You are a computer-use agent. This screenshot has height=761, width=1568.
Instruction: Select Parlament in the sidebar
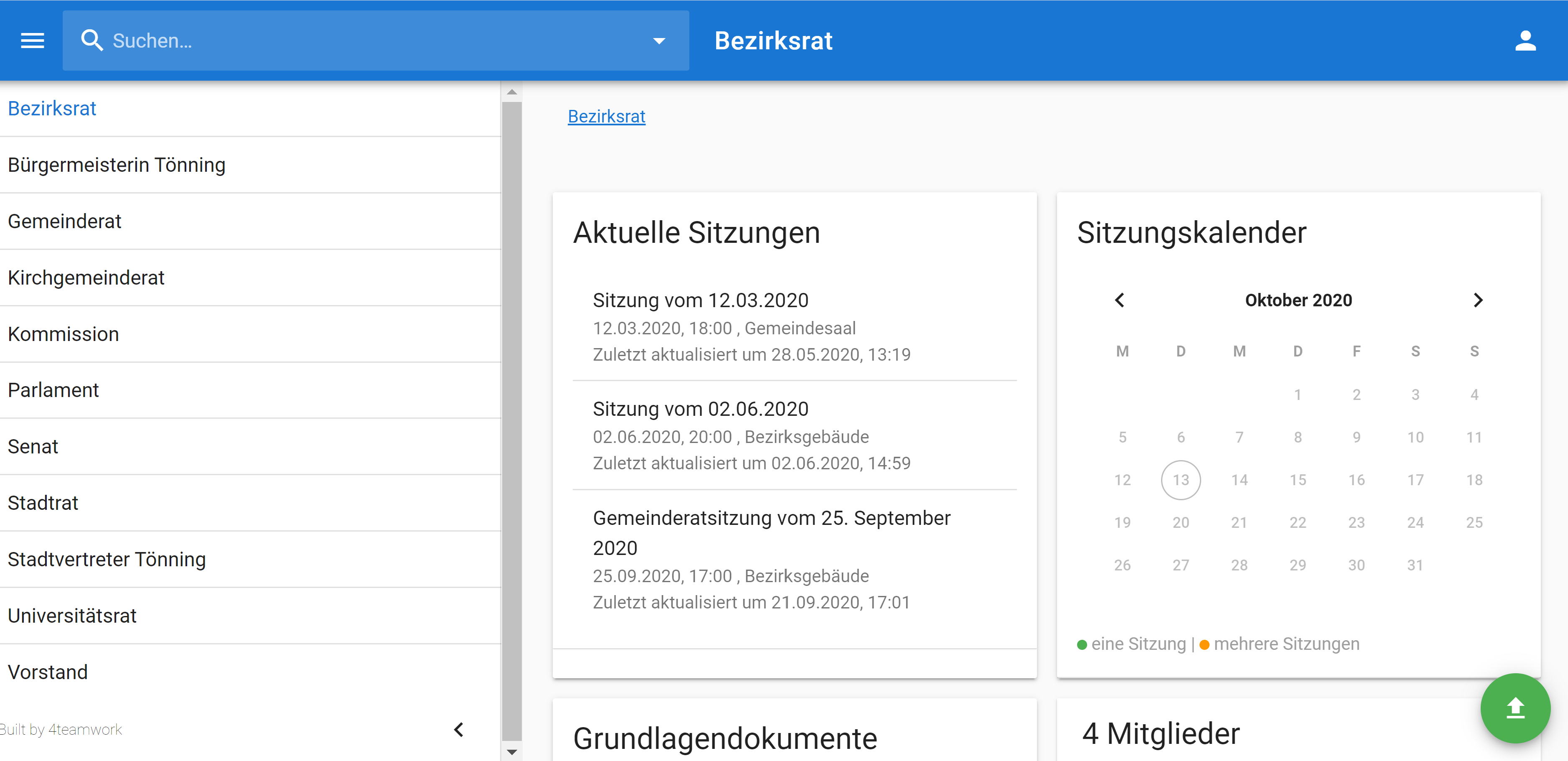(x=53, y=390)
